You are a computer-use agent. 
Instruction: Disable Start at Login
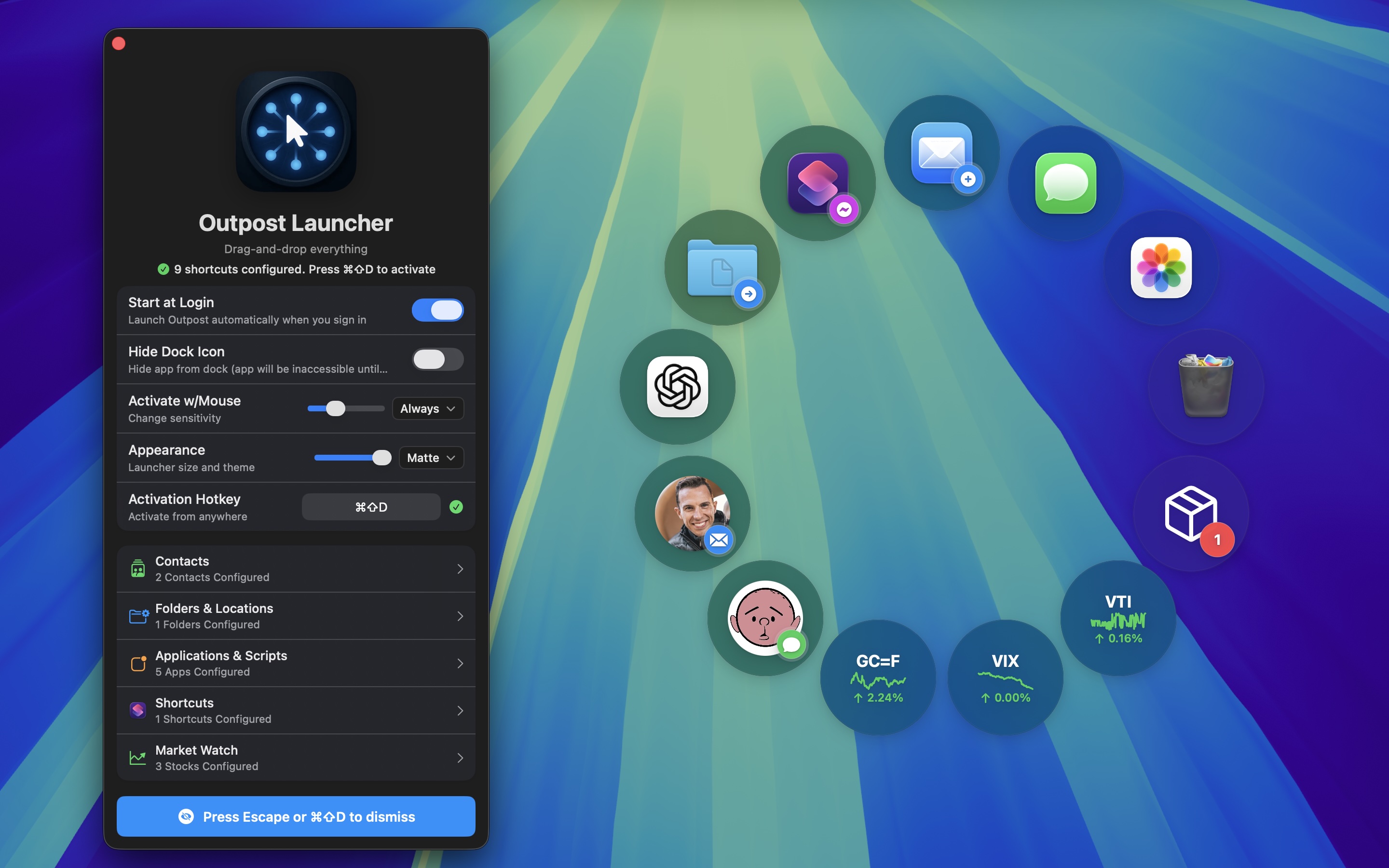(437, 310)
